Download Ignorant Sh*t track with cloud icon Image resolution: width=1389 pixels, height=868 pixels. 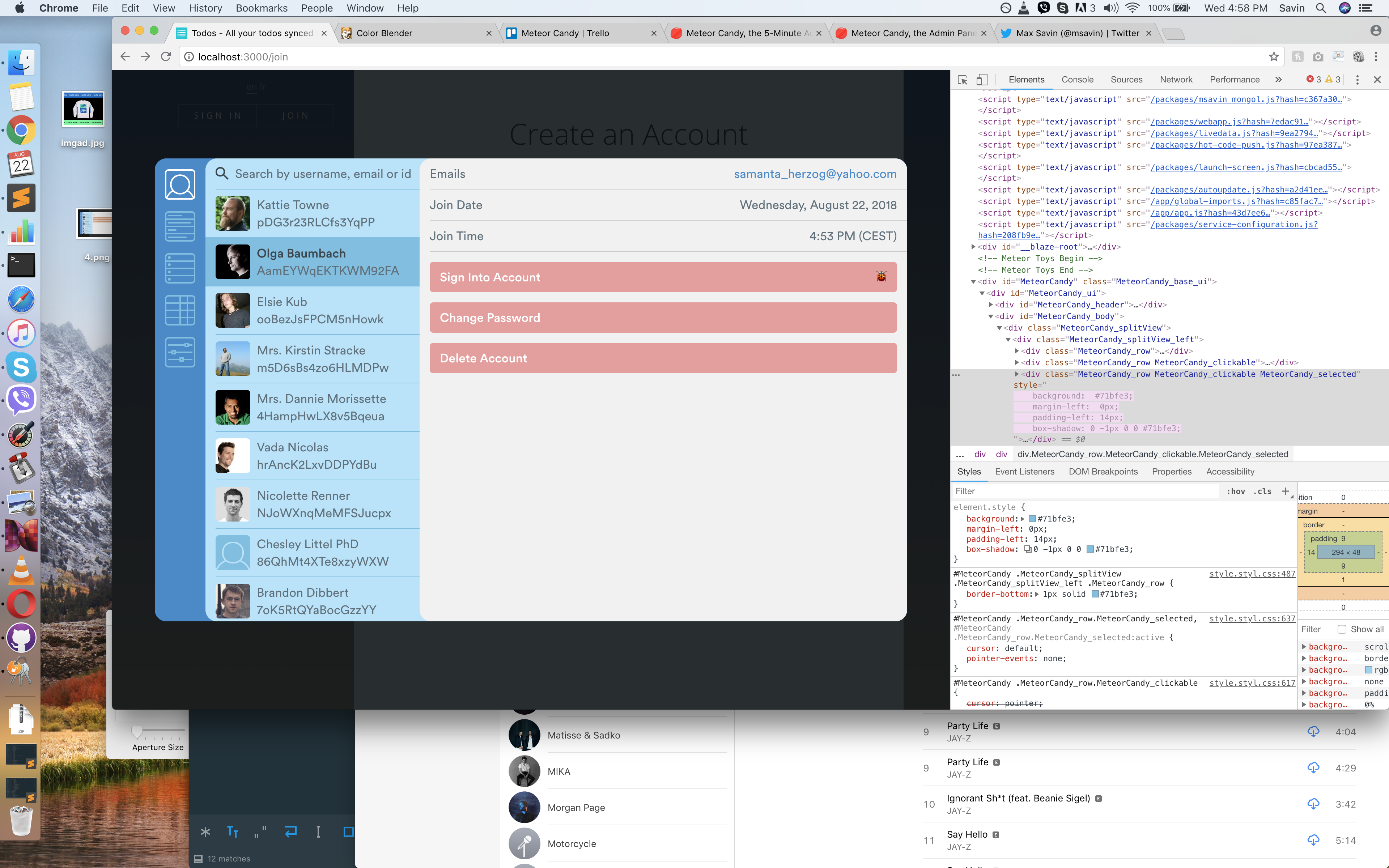tap(1313, 804)
